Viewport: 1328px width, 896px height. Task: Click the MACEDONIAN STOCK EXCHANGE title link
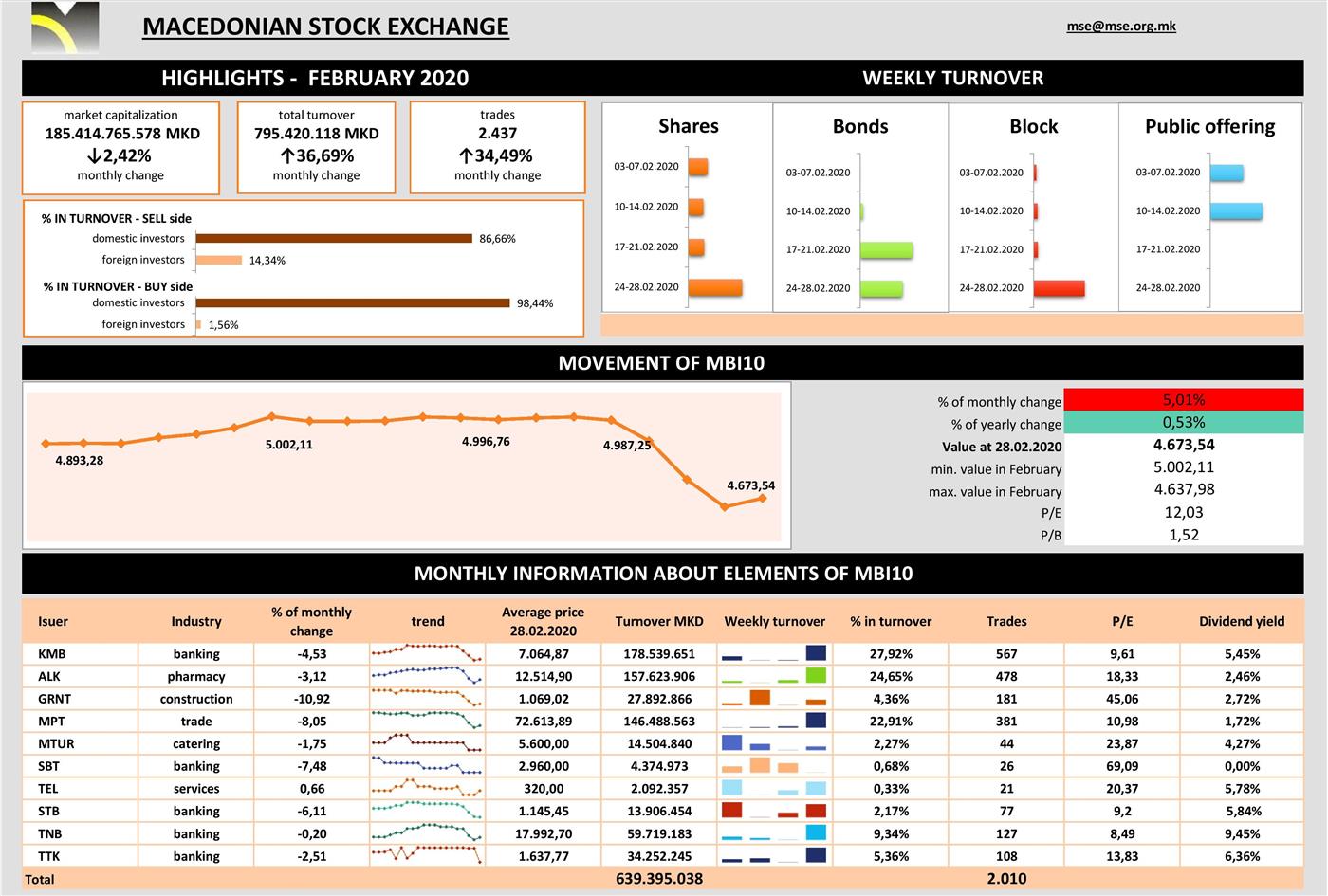point(325,27)
